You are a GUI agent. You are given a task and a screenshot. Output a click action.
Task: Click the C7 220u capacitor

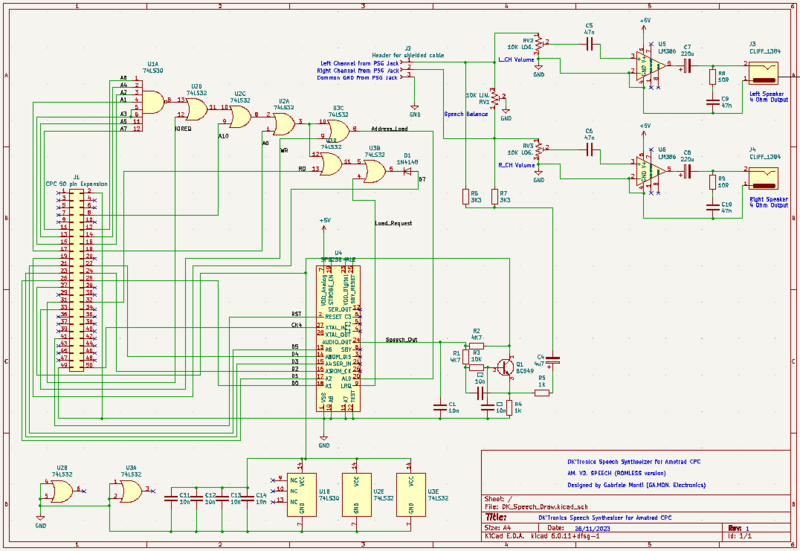tap(688, 64)
